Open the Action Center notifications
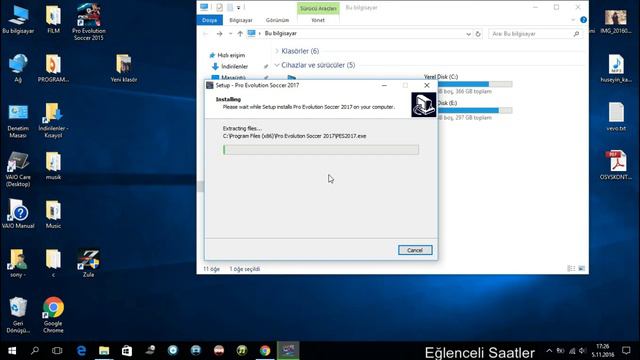640x360 pixels. (x=627, y=351)
